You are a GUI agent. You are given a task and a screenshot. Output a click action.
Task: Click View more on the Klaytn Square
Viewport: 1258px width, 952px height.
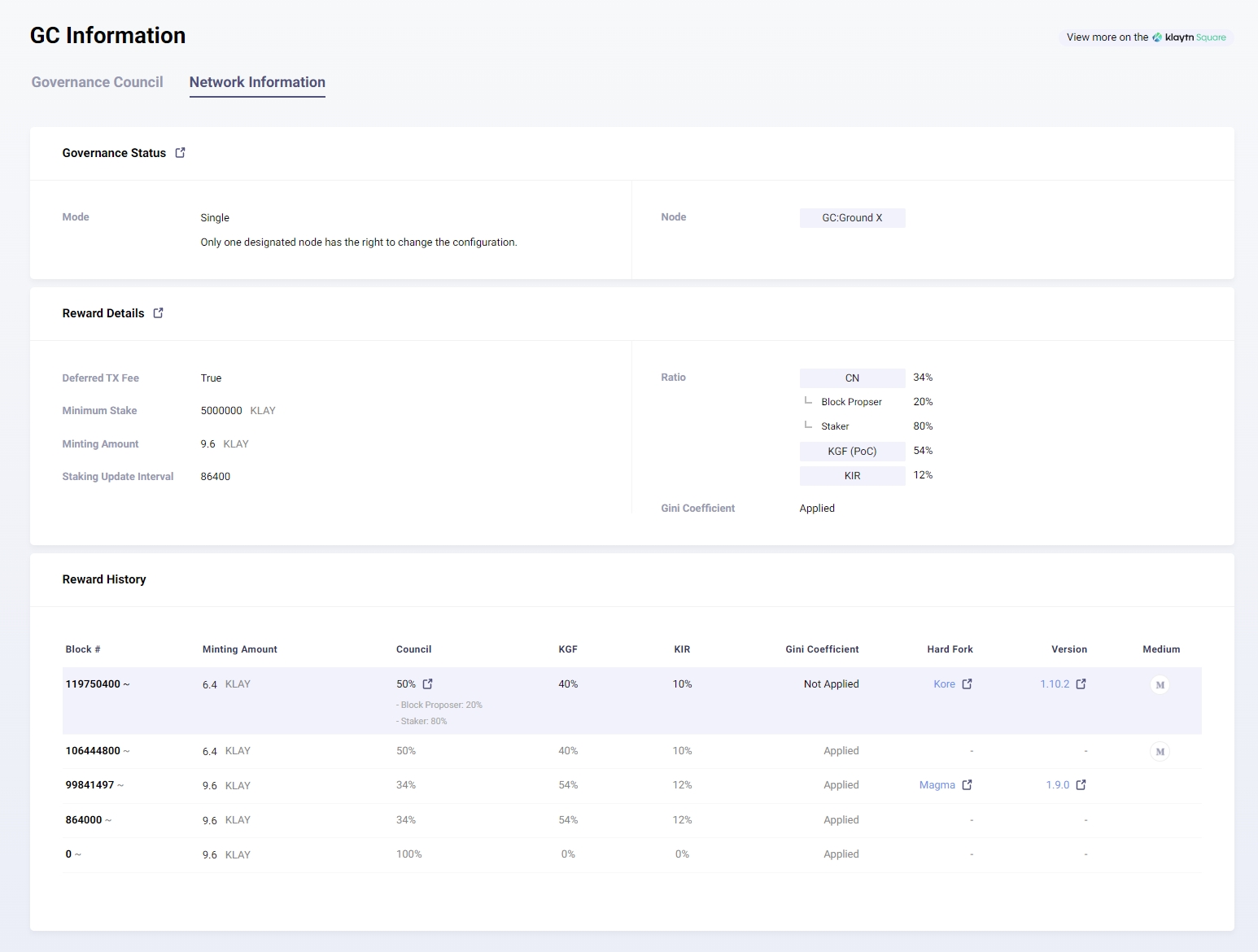[1146, 37]
